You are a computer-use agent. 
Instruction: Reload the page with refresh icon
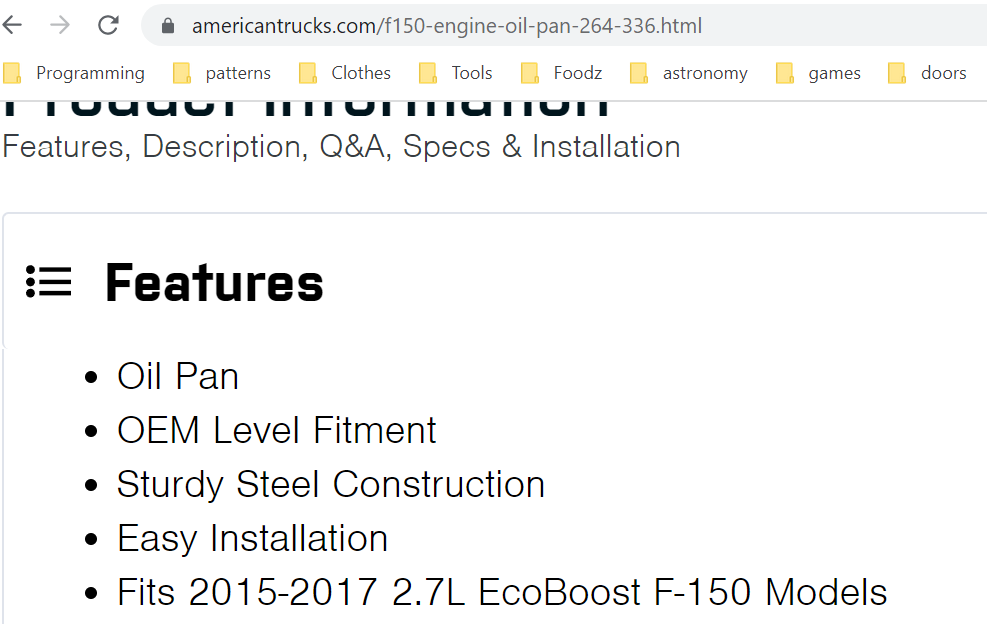(x=108, y=25)
